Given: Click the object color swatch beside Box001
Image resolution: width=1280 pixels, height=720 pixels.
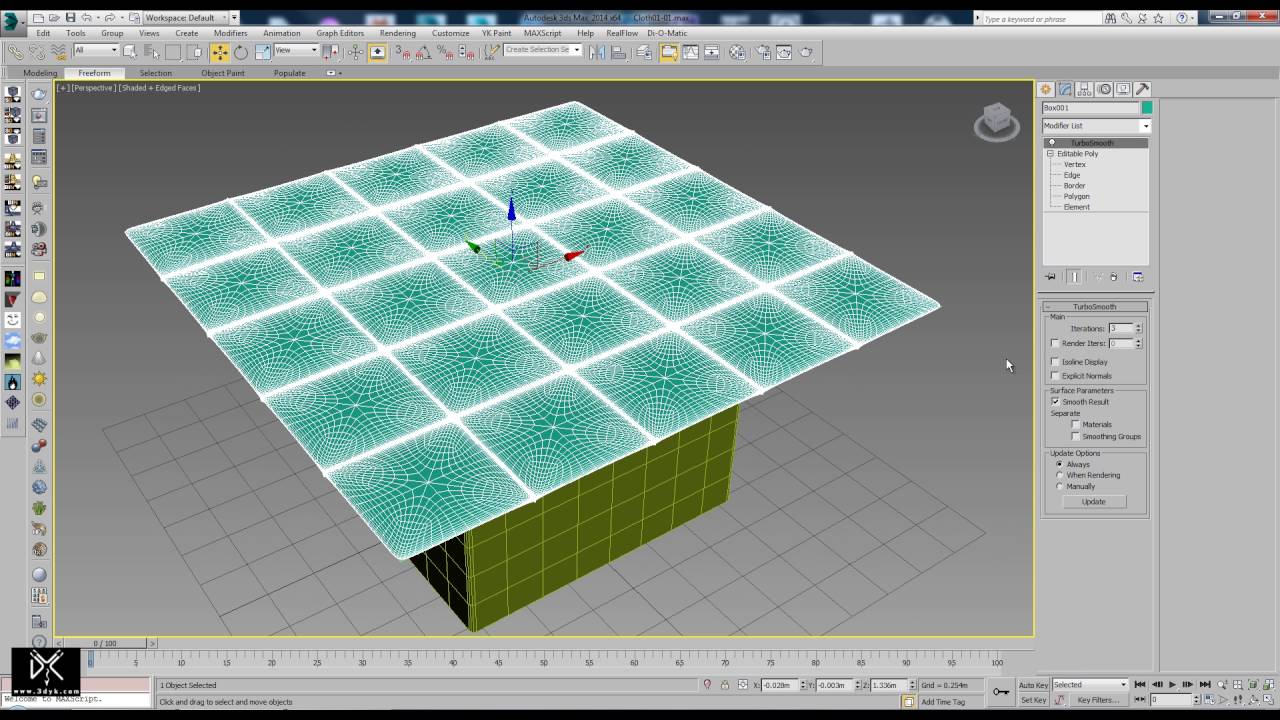Looking at the screenshot, I should (x=1147, y=108).
